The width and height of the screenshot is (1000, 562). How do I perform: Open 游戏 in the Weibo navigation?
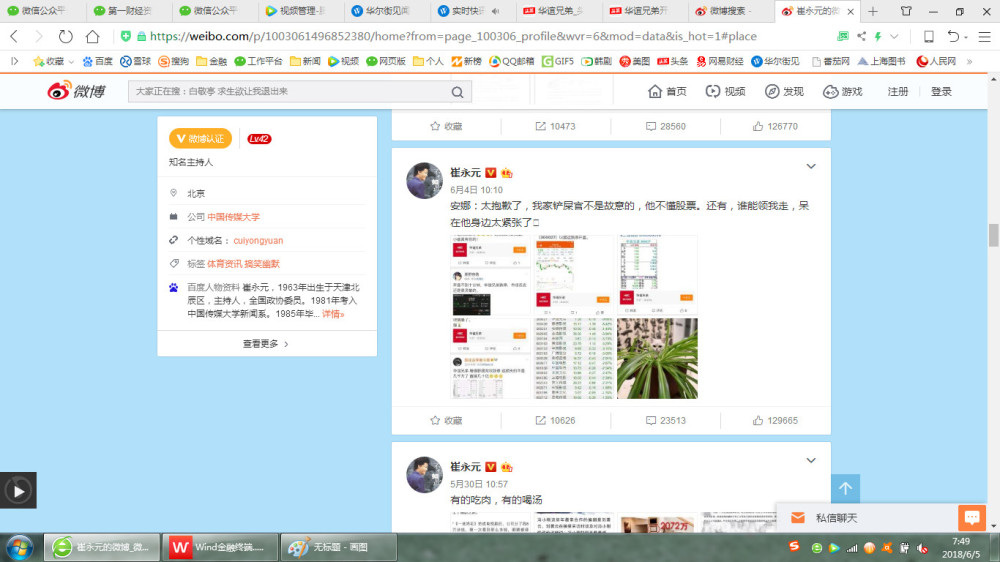pos(843,92)
